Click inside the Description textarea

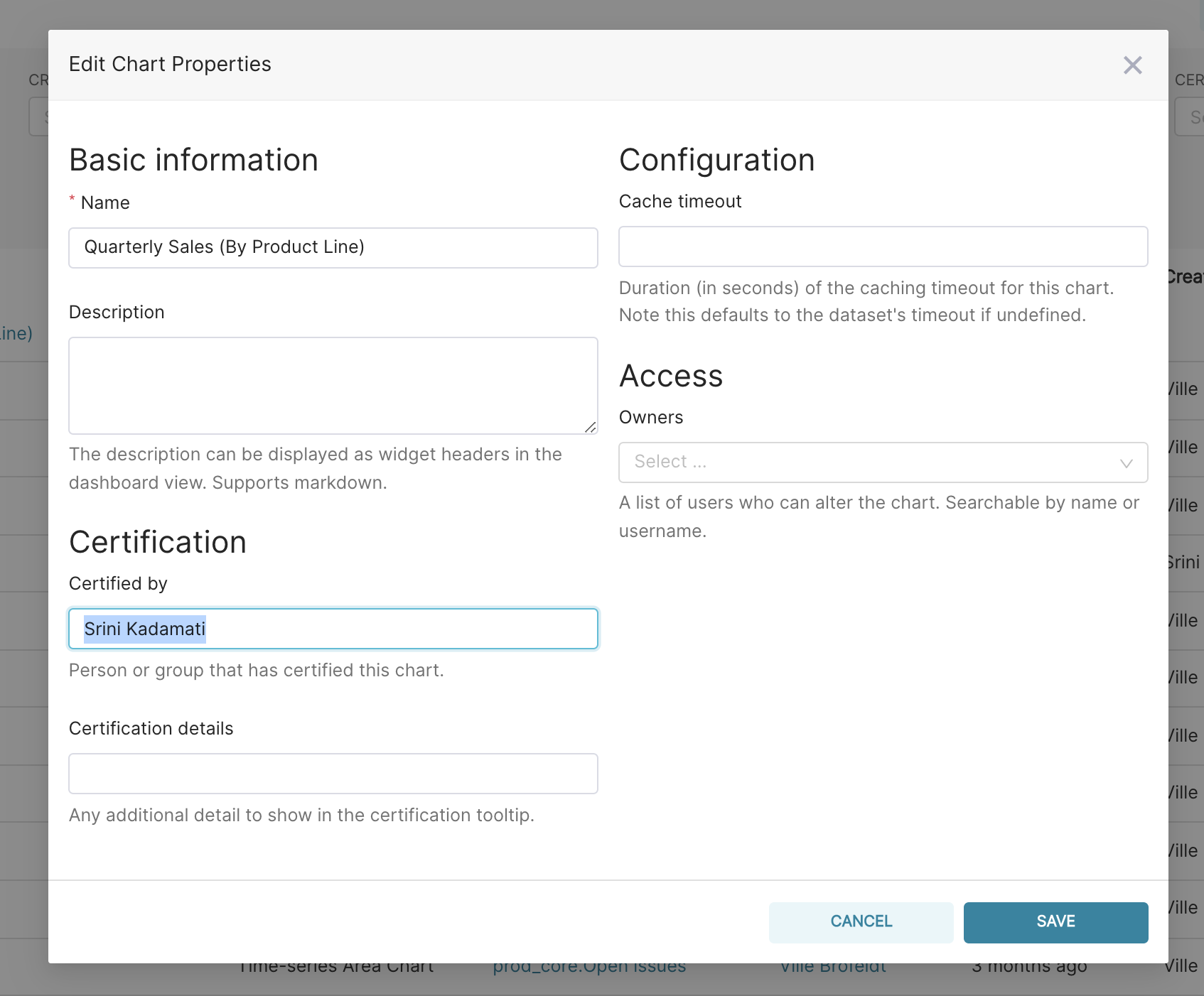pos(333,386)
